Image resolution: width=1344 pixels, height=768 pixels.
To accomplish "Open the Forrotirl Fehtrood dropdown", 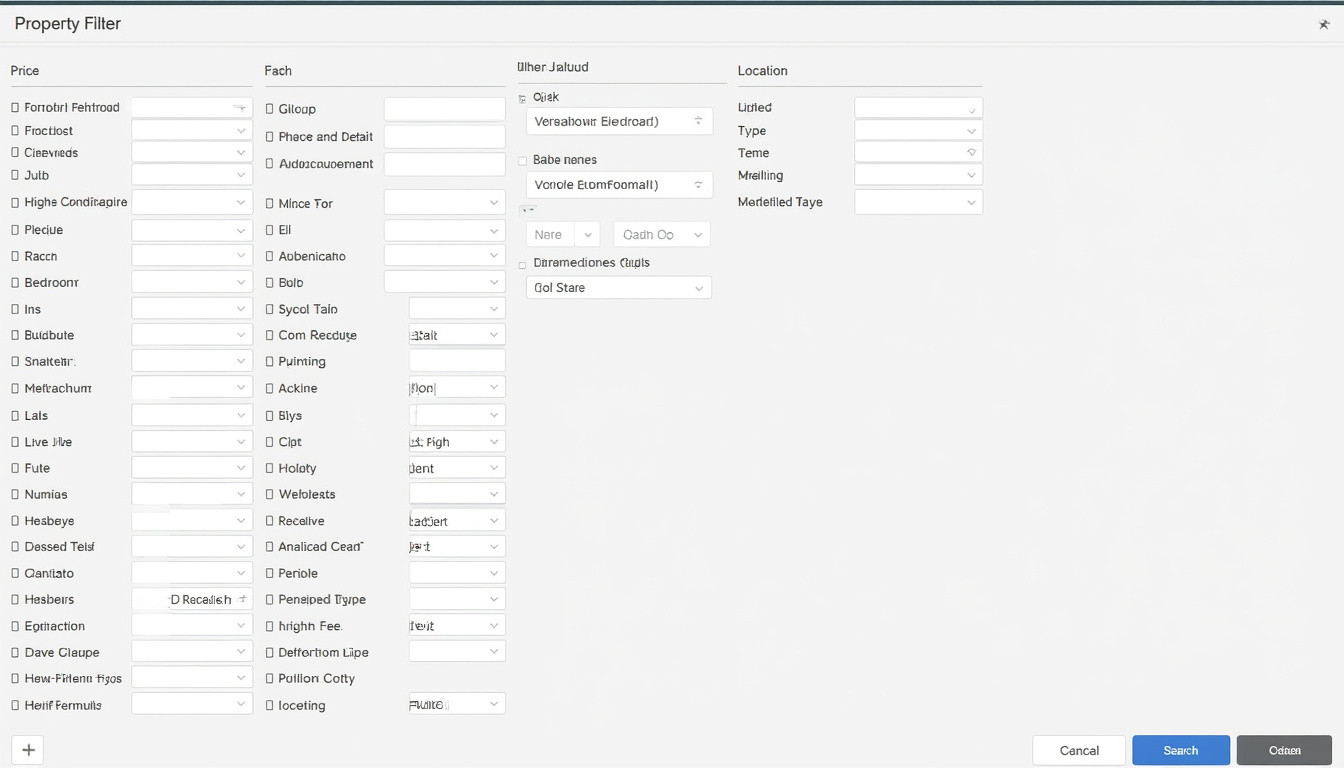I will point(192,108).
